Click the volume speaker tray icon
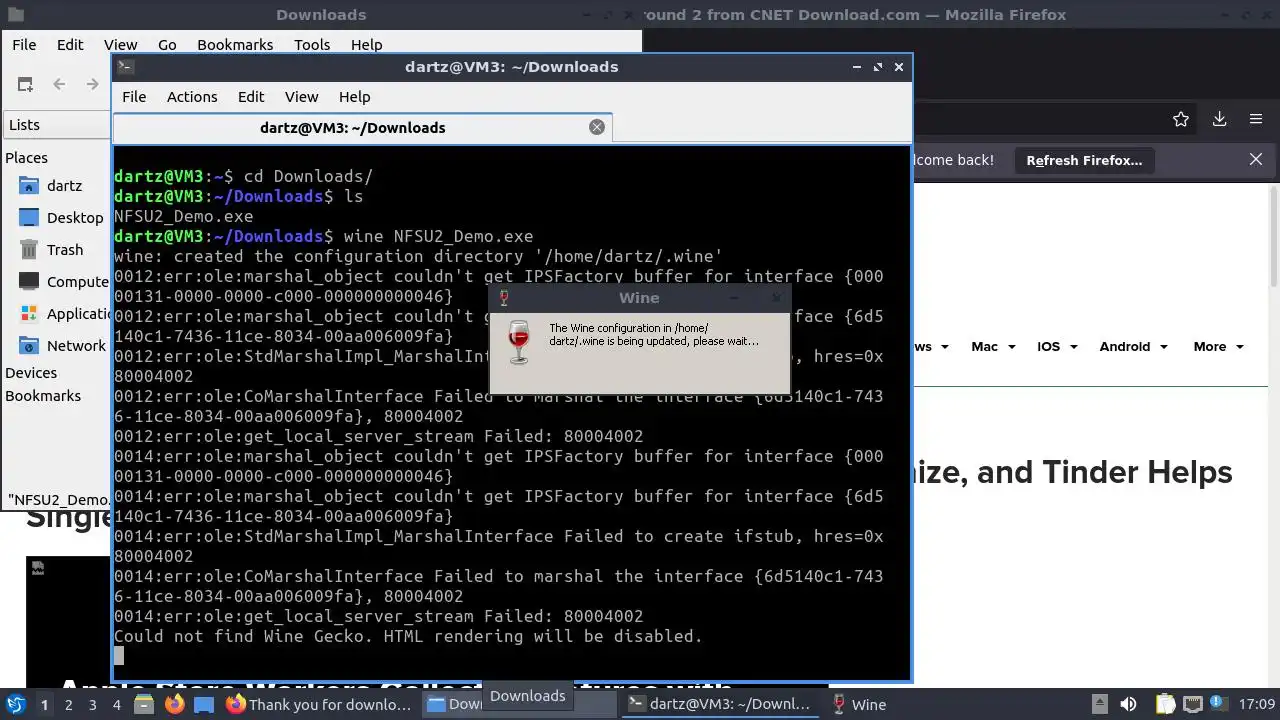This screenshot has height=720, width=1280. coord(1128,704)
